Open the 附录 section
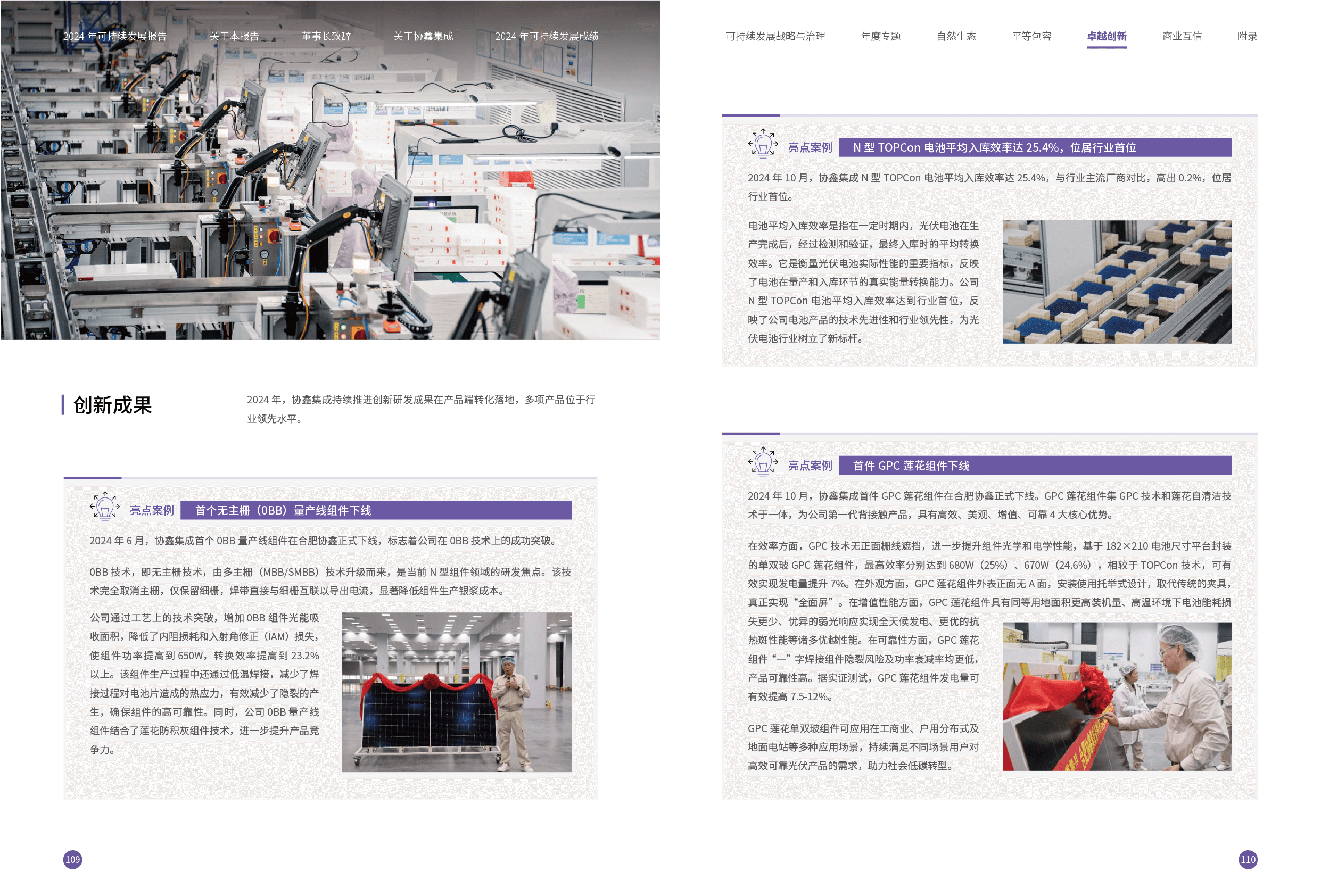The width and height of the screenshot is (1321, 896). tap(1247, 36)
